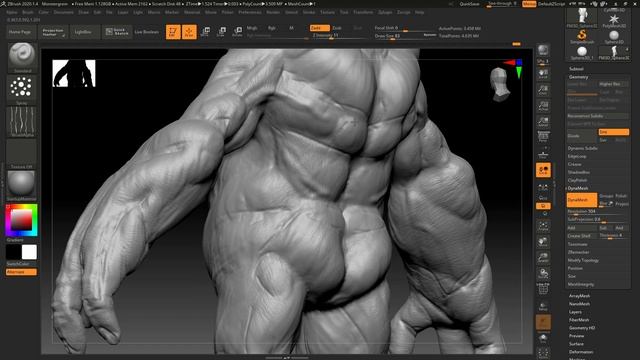640x360 pixels.
Task: Click the BPR render icon
Action: pyautogui.click(x=543, y=51)
